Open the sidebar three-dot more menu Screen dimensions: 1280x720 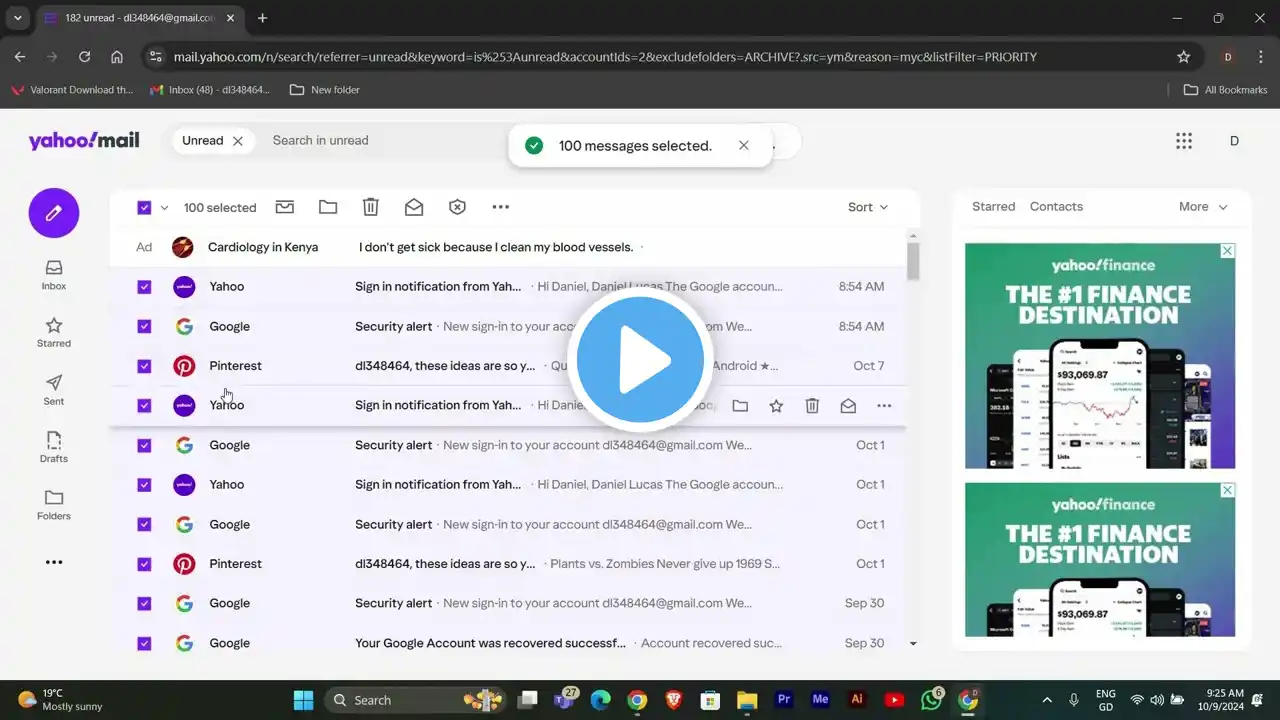pyautogui.click(x=54, y=562)
